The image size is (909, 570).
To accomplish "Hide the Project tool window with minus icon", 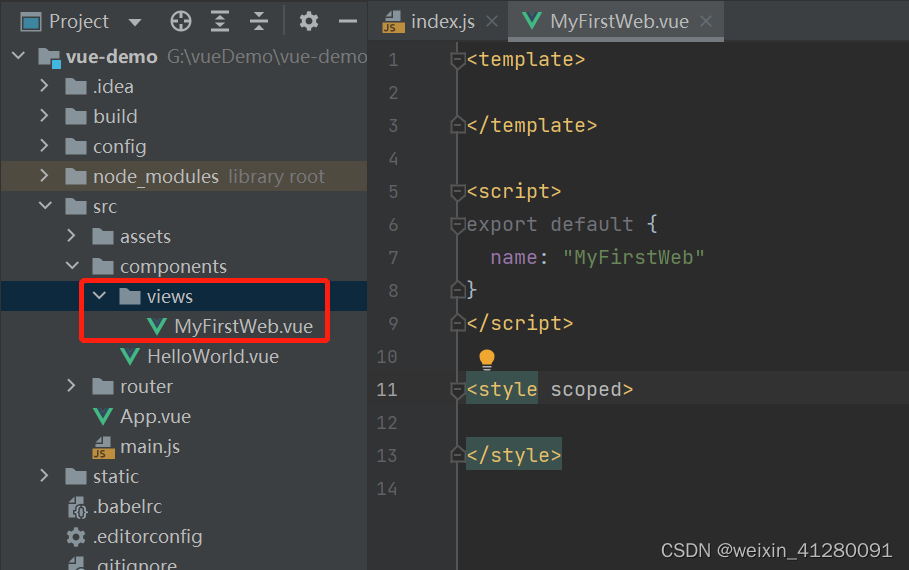I will [348, 21].
